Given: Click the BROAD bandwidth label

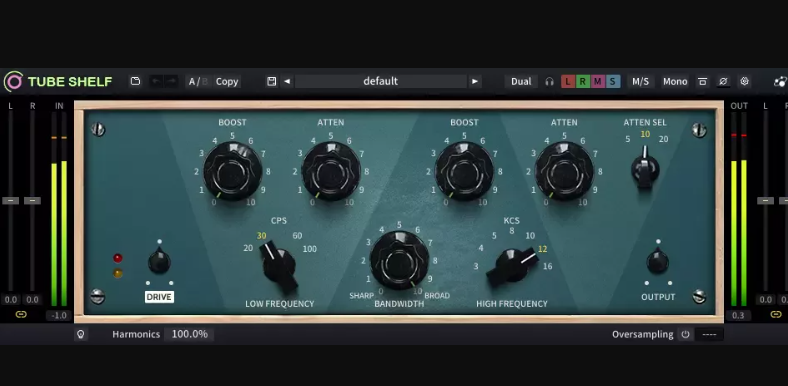Looking at the screenshot, I should point(437,296).
